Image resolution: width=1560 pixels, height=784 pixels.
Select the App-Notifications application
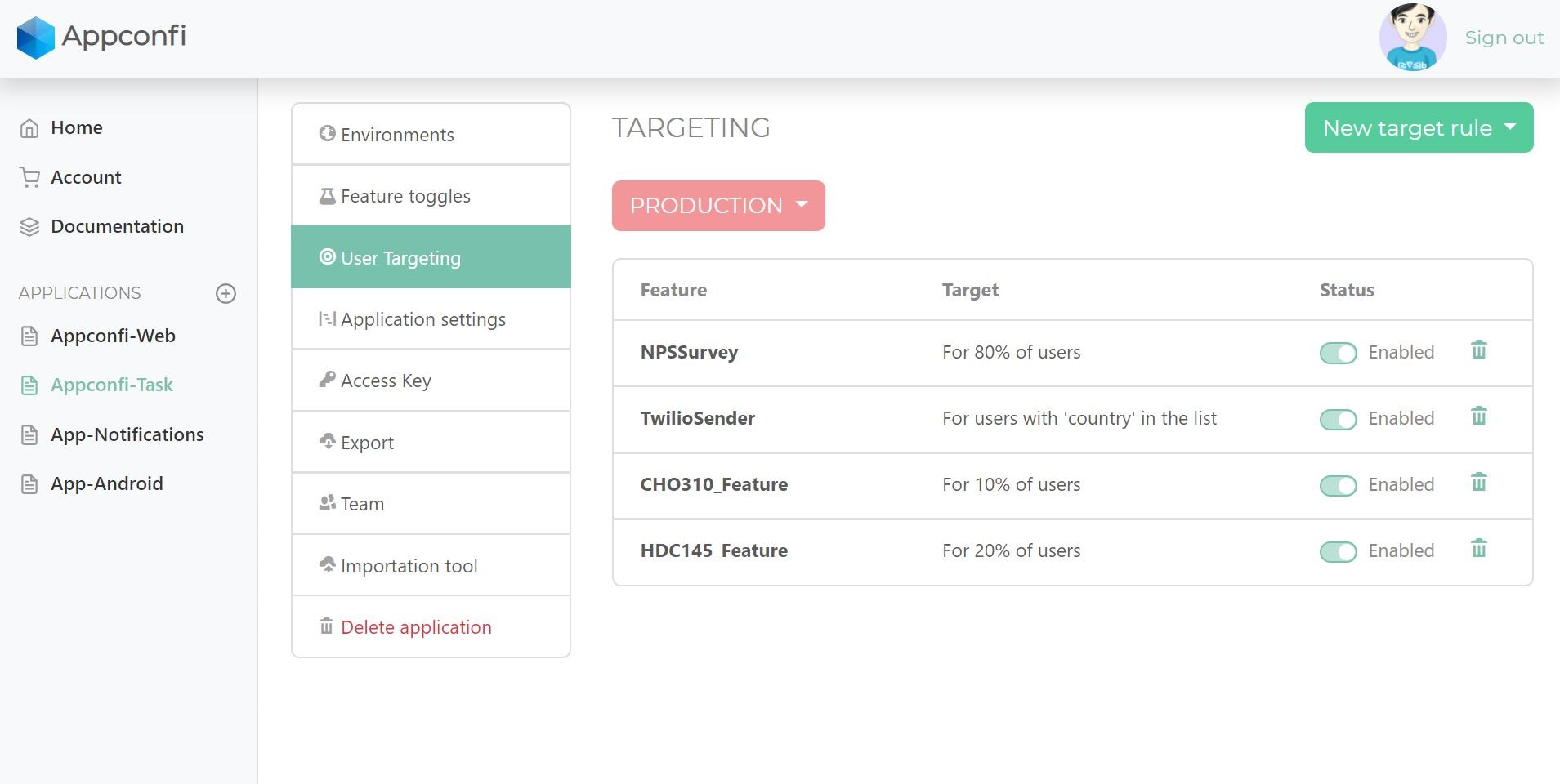tap(127, 434)
